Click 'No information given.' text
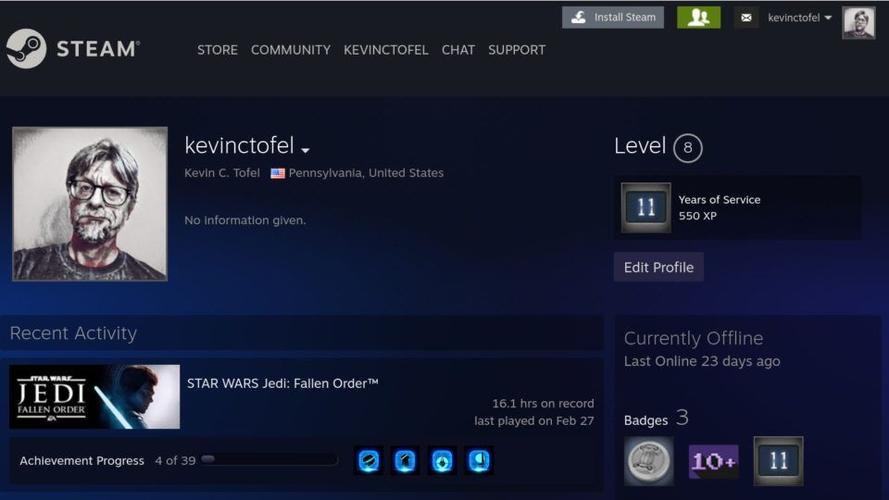Viewport: 889px width, 500px height. pos(245,220)
